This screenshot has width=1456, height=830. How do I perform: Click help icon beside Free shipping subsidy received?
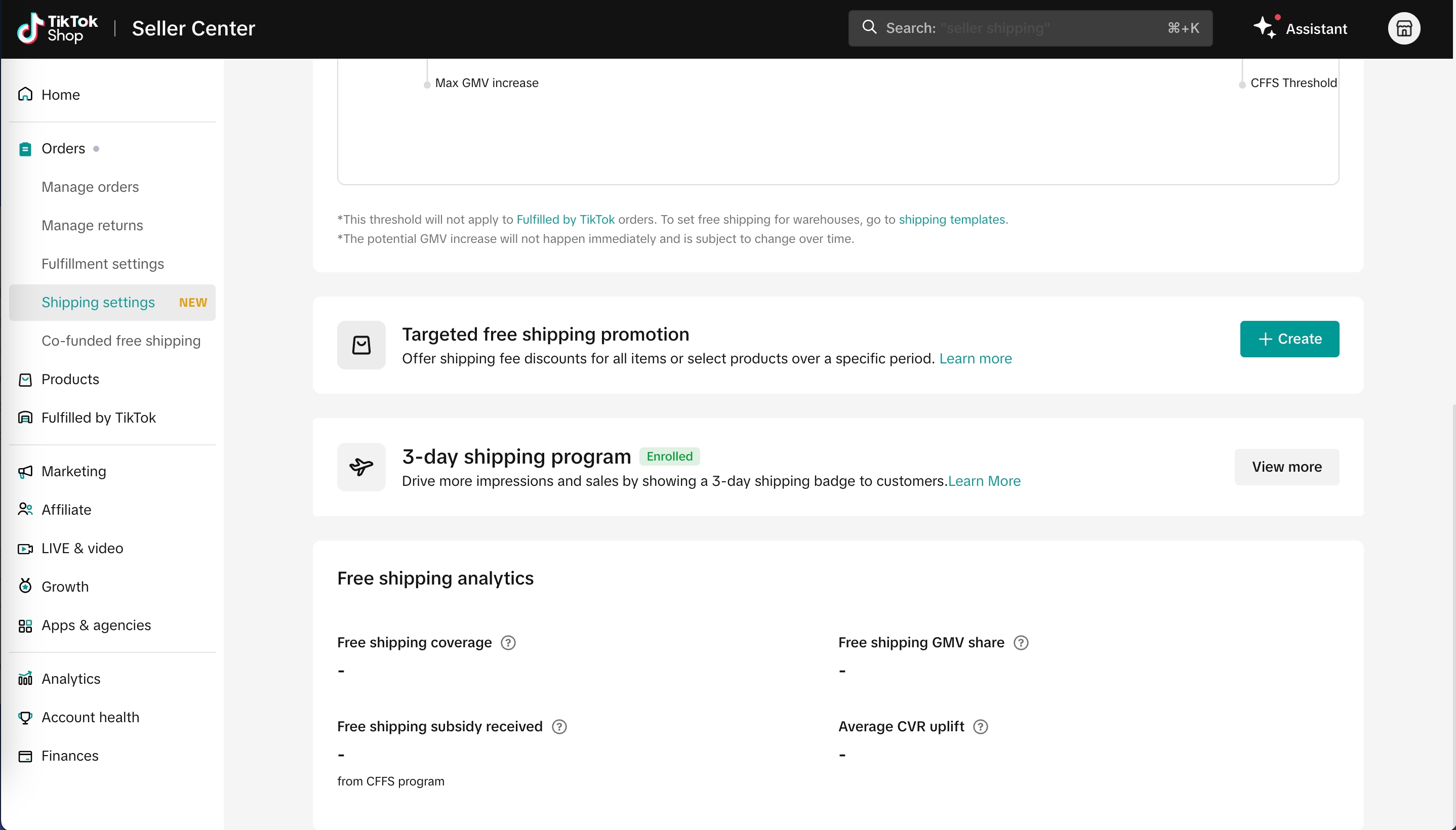(559, 727)
